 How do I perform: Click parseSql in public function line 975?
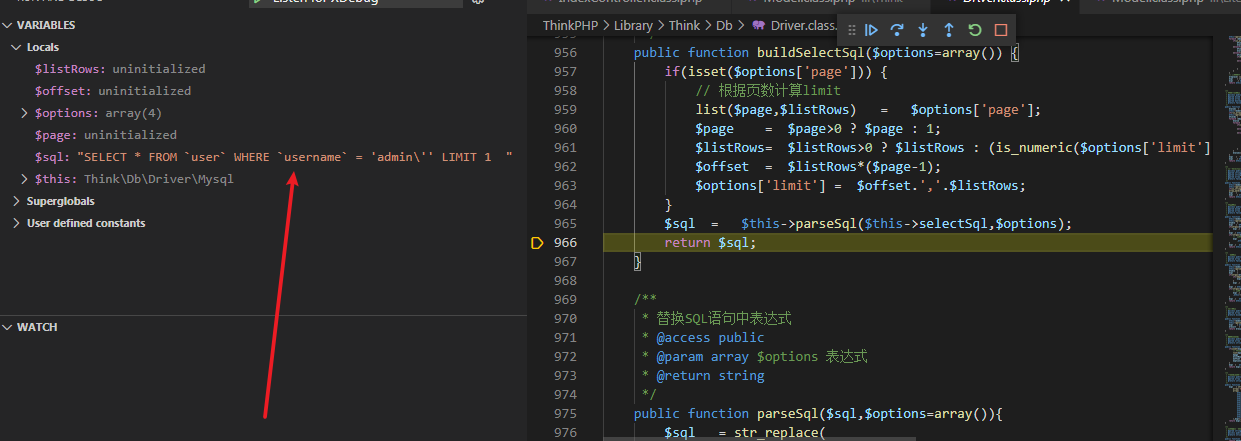788,414
